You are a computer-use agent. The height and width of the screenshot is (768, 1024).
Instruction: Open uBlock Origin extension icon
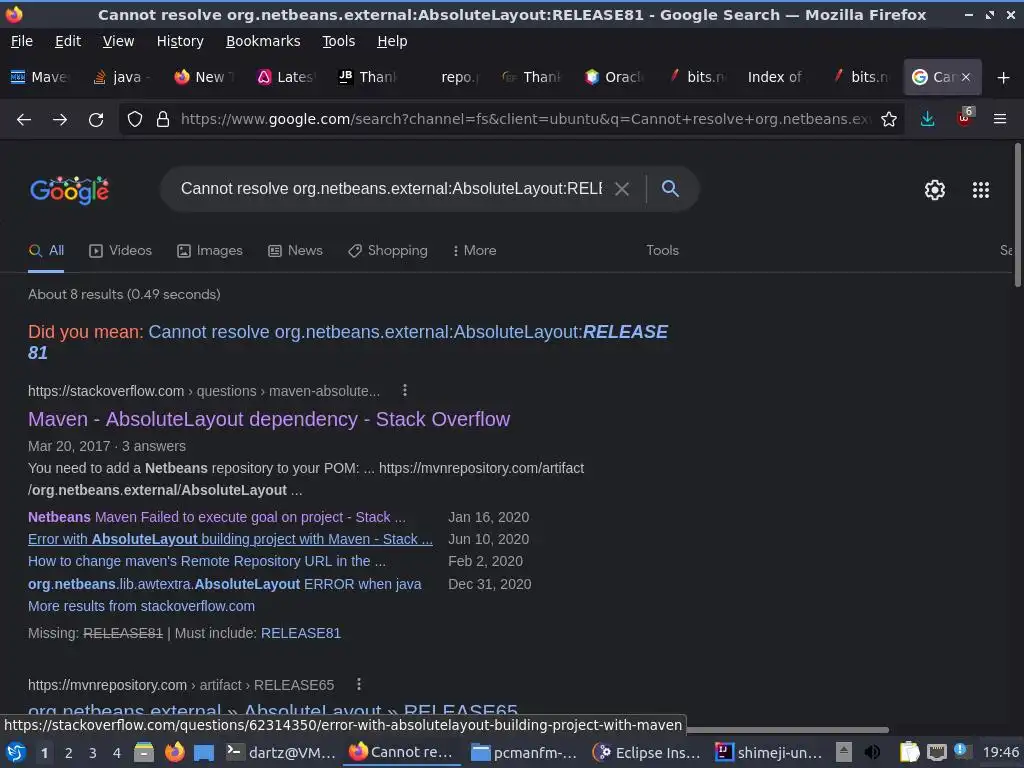coord(965,118)
